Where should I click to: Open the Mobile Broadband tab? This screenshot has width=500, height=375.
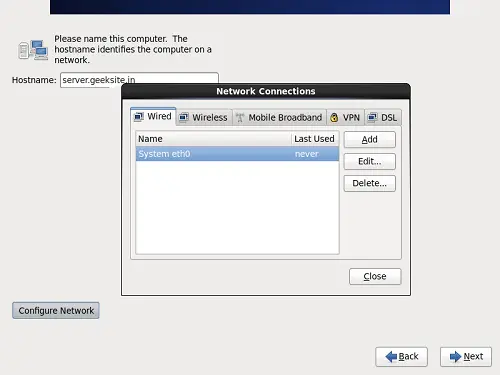[279, 118]
